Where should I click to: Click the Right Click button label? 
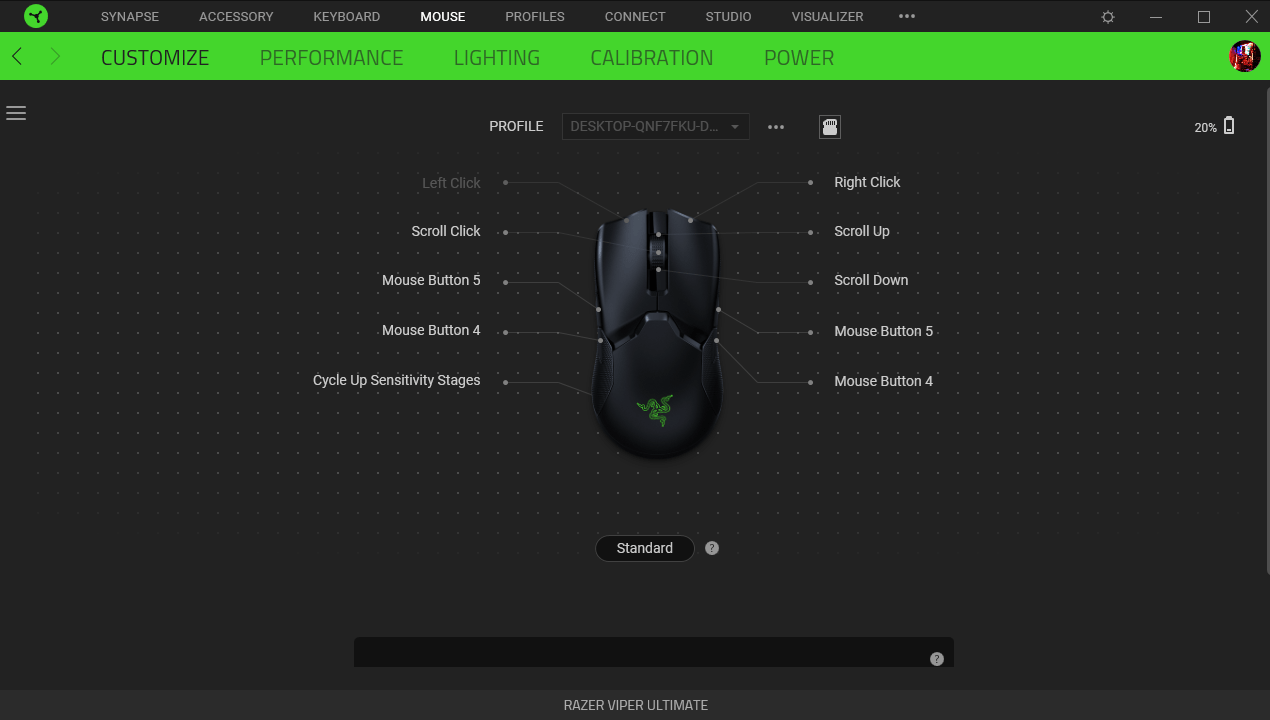click(868, 182)
